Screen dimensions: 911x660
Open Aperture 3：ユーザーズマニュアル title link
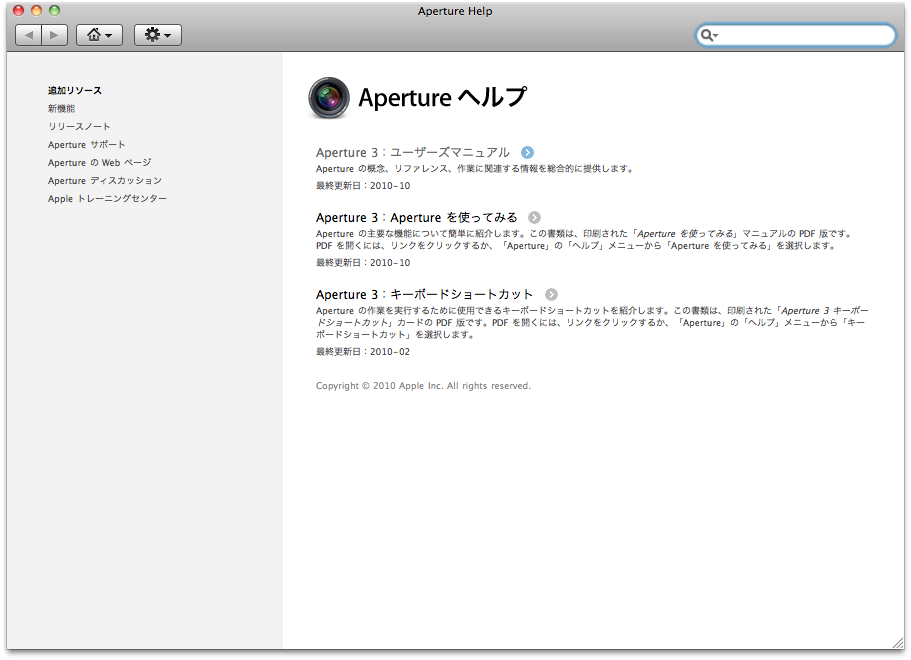(x=413, y=153)
